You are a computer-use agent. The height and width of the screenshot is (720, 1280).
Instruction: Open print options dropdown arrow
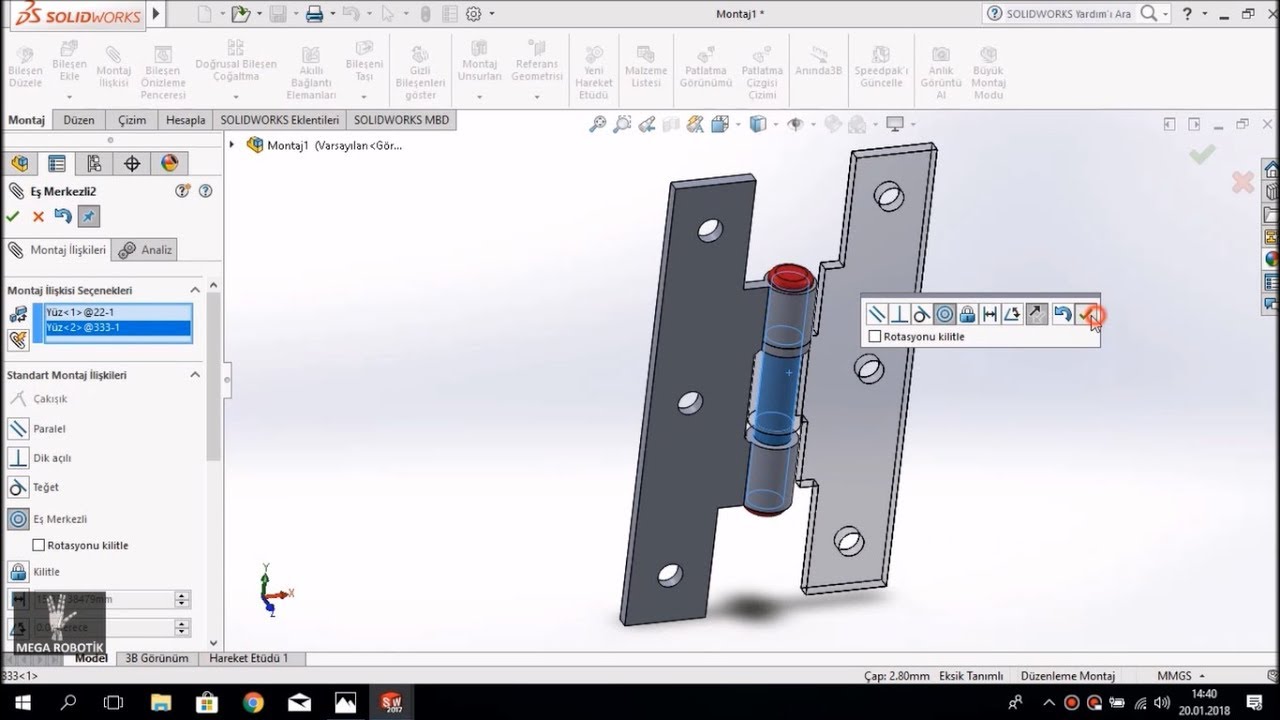pos(332,14)
